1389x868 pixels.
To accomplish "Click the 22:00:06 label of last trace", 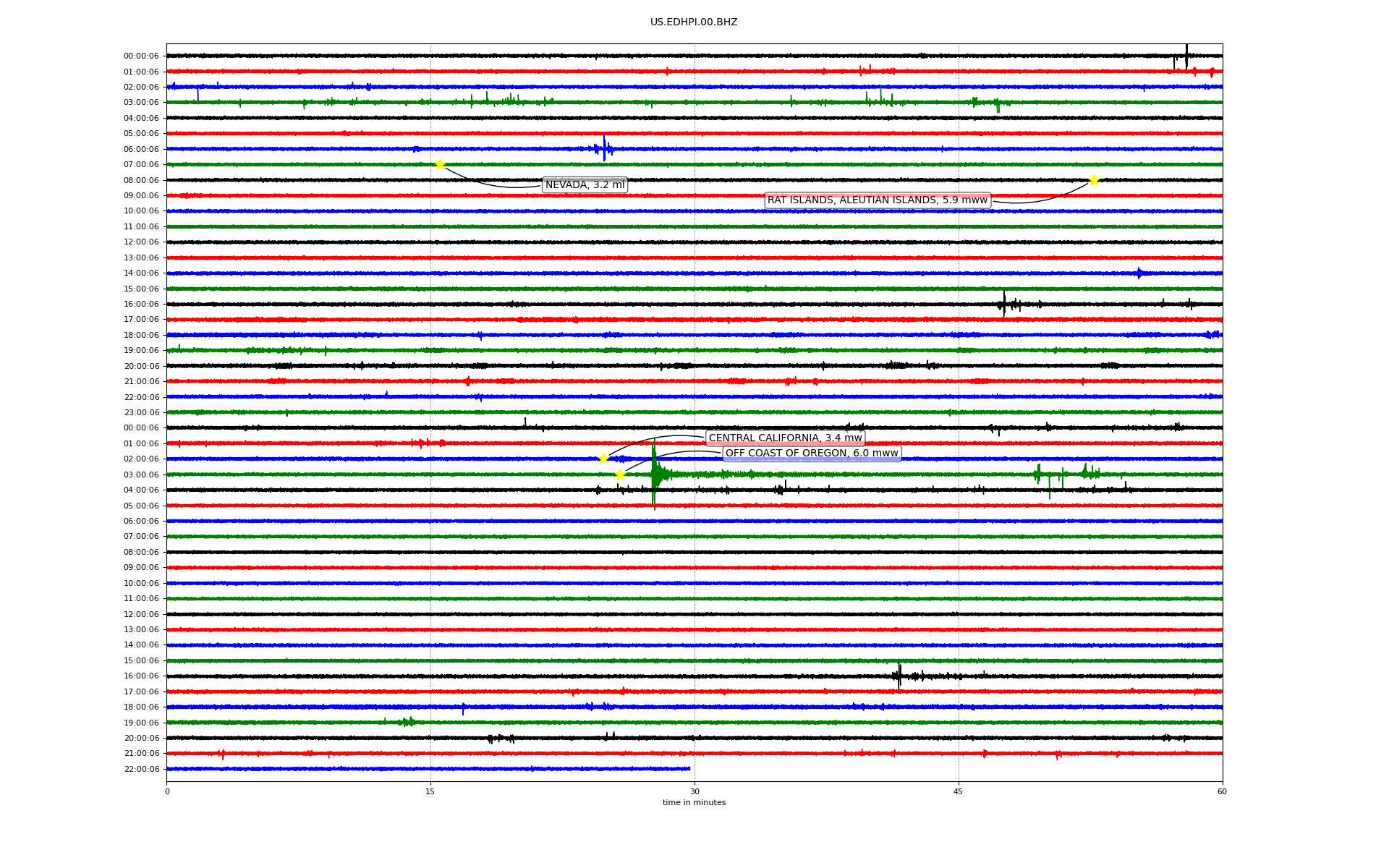I will pos(141,770).
